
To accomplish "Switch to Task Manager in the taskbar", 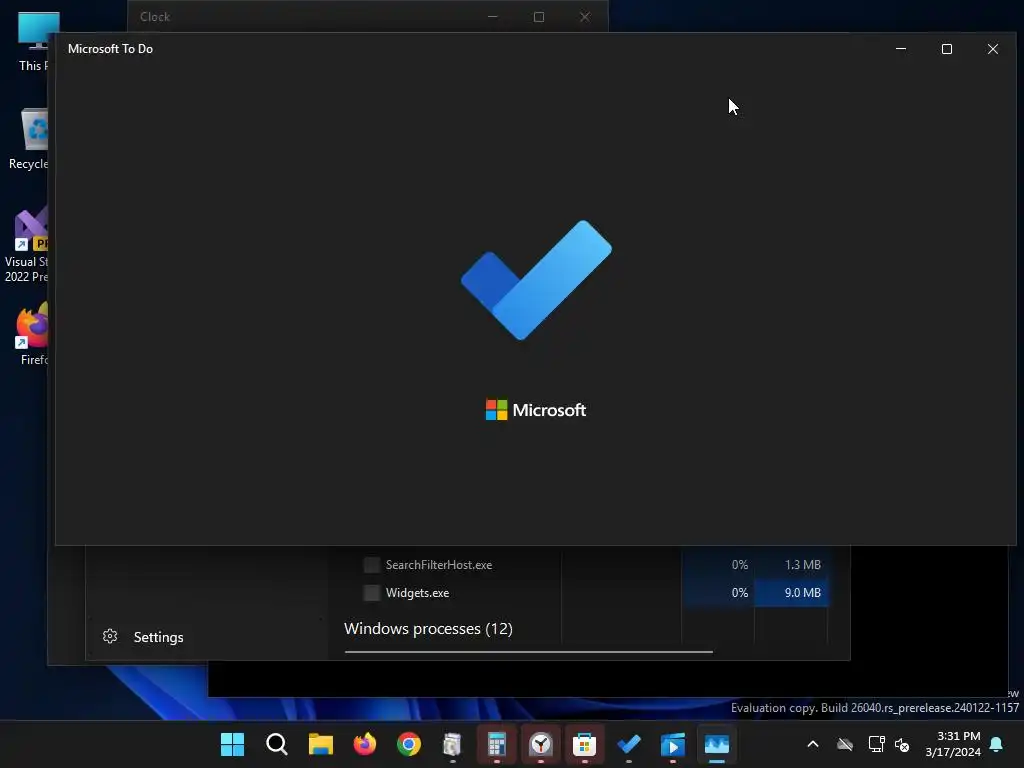I will pyautogui.click(x=716, y=744).
